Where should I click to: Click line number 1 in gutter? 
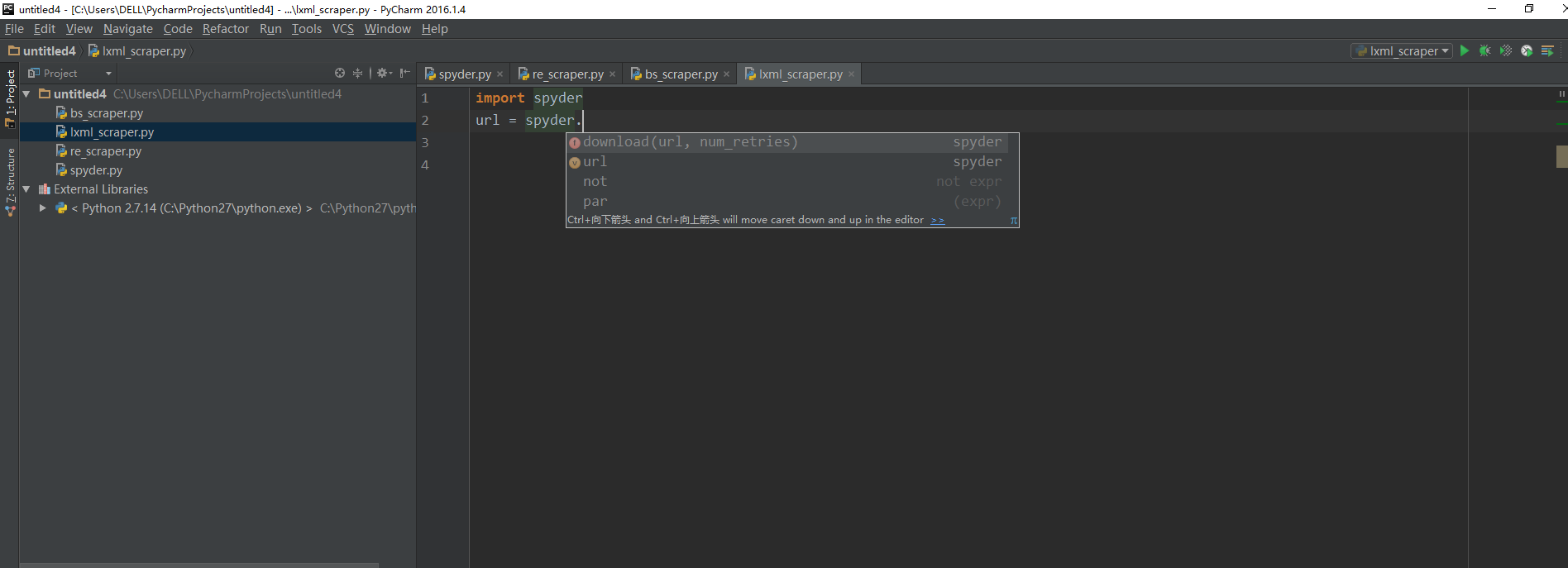pyautogui.click(x=425, y=98)
